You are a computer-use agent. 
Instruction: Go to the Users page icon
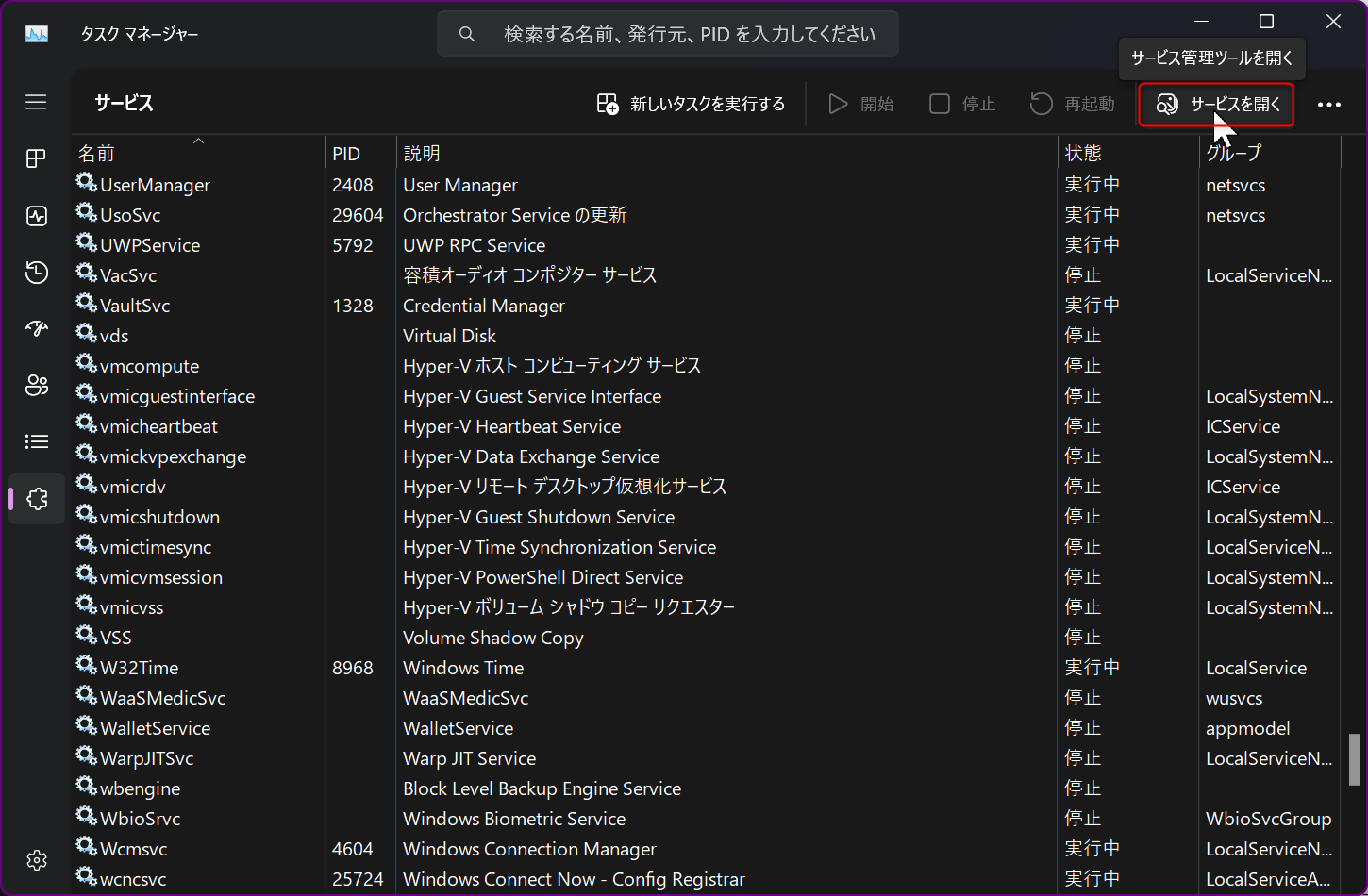click(x=36, y=385)
